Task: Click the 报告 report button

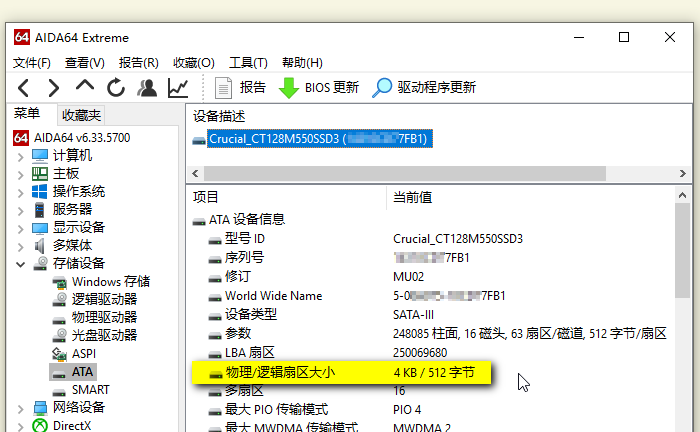Action: click(x=240, y=87)
